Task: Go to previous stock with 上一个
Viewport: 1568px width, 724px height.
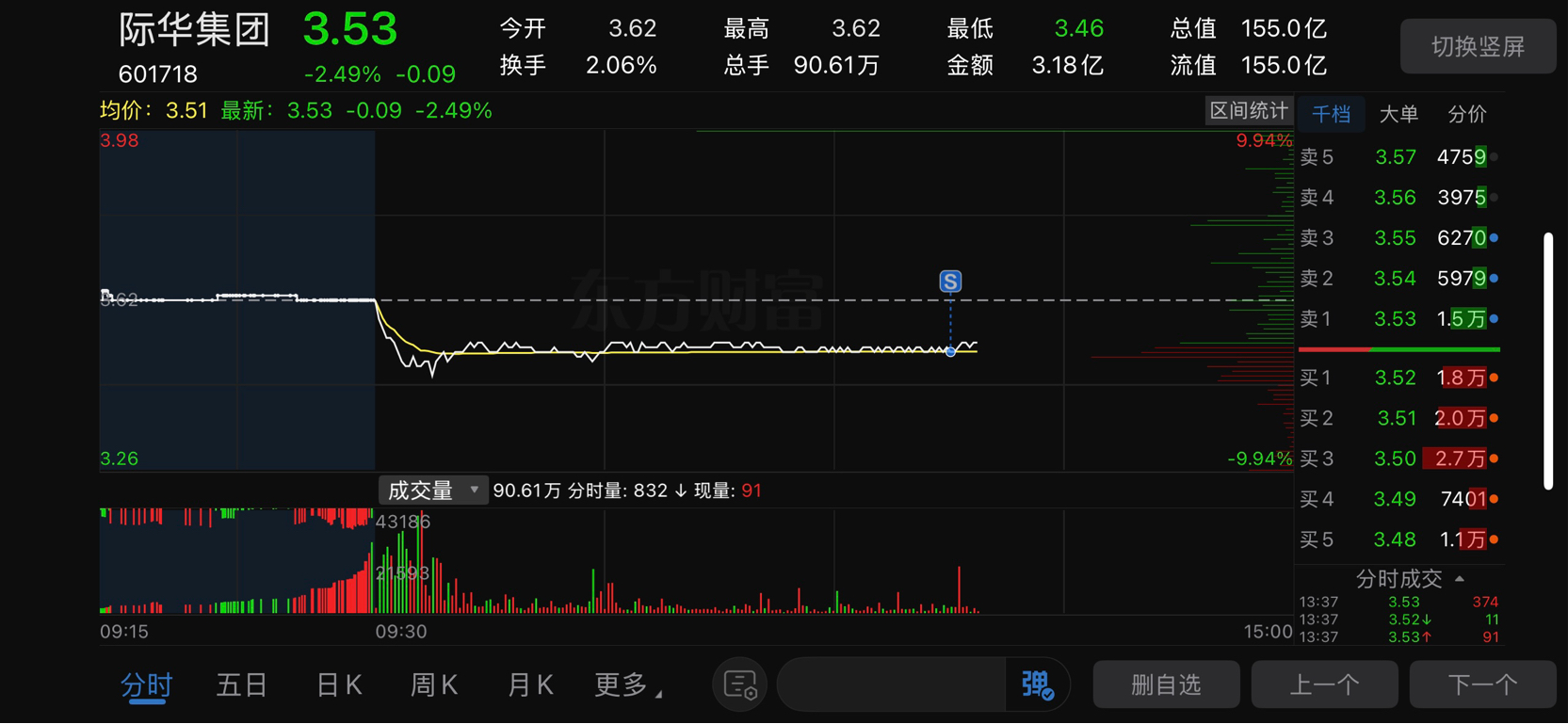Action: [1324, 684]
